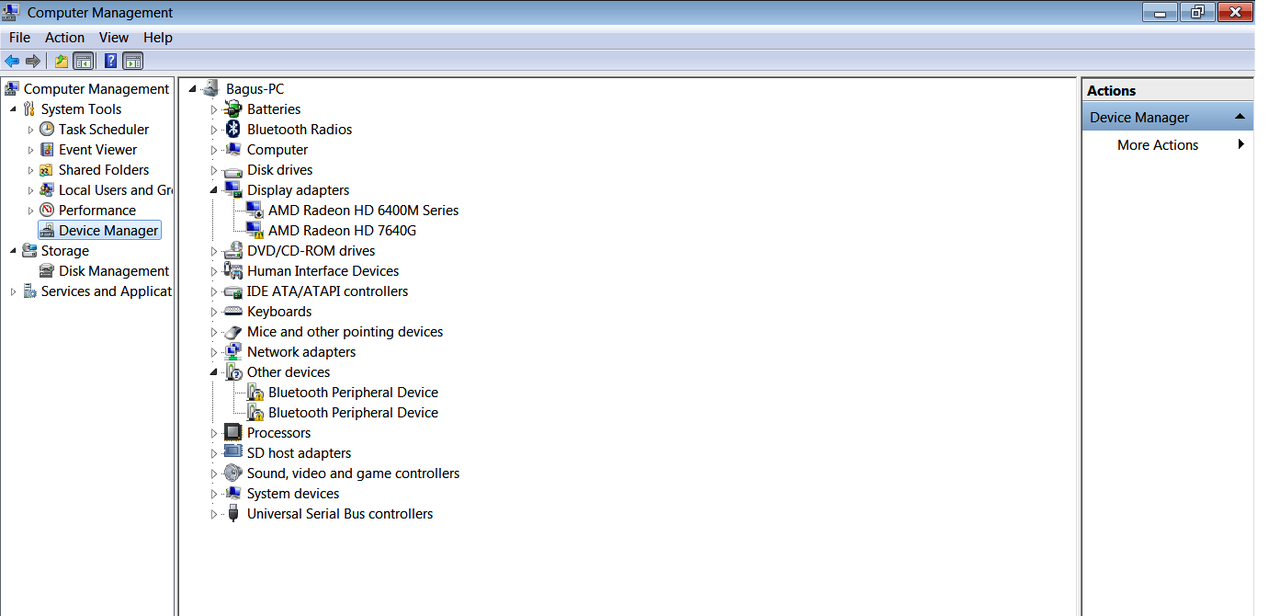
Task: Select first Bluetooth Peripheral Device
Action: tap(353, 392)
